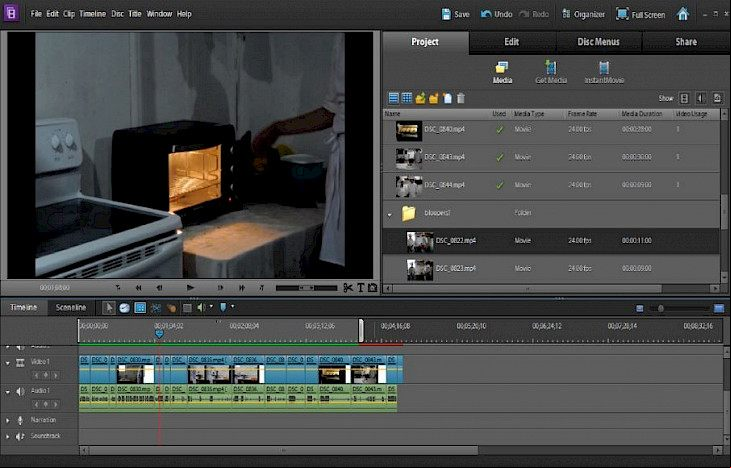Open the Disc menu
This screenshot has height=468, width=731.
[117, 14]
